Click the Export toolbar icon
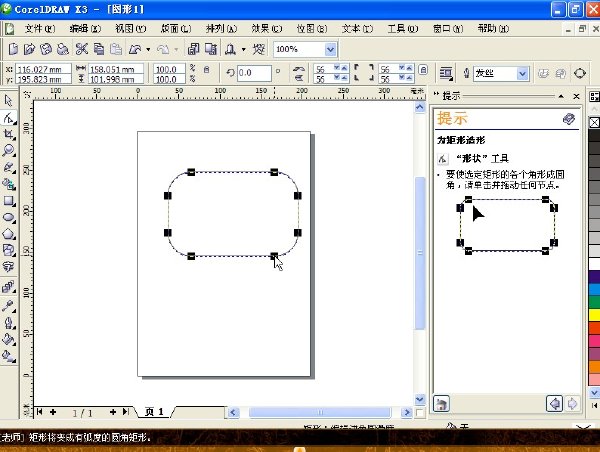The width and height of the screenshot is (600, 452). coord(211,49)
